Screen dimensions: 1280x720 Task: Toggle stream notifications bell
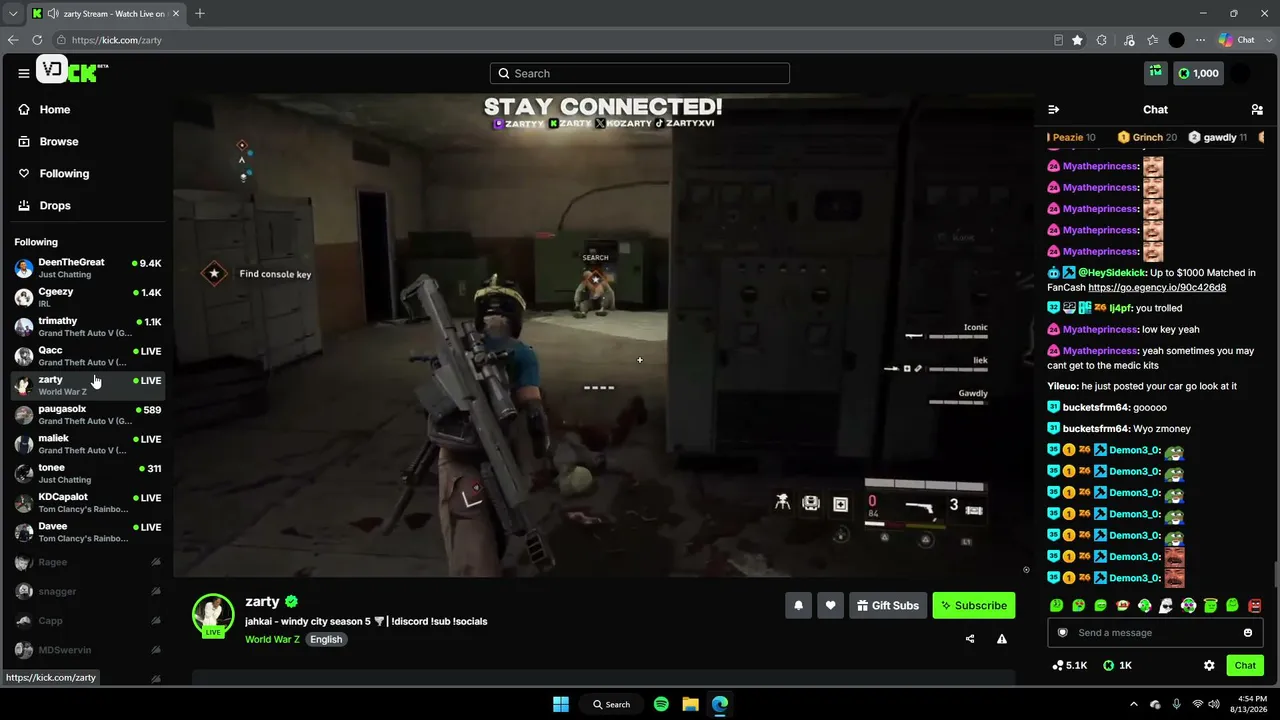coord(798,605)
